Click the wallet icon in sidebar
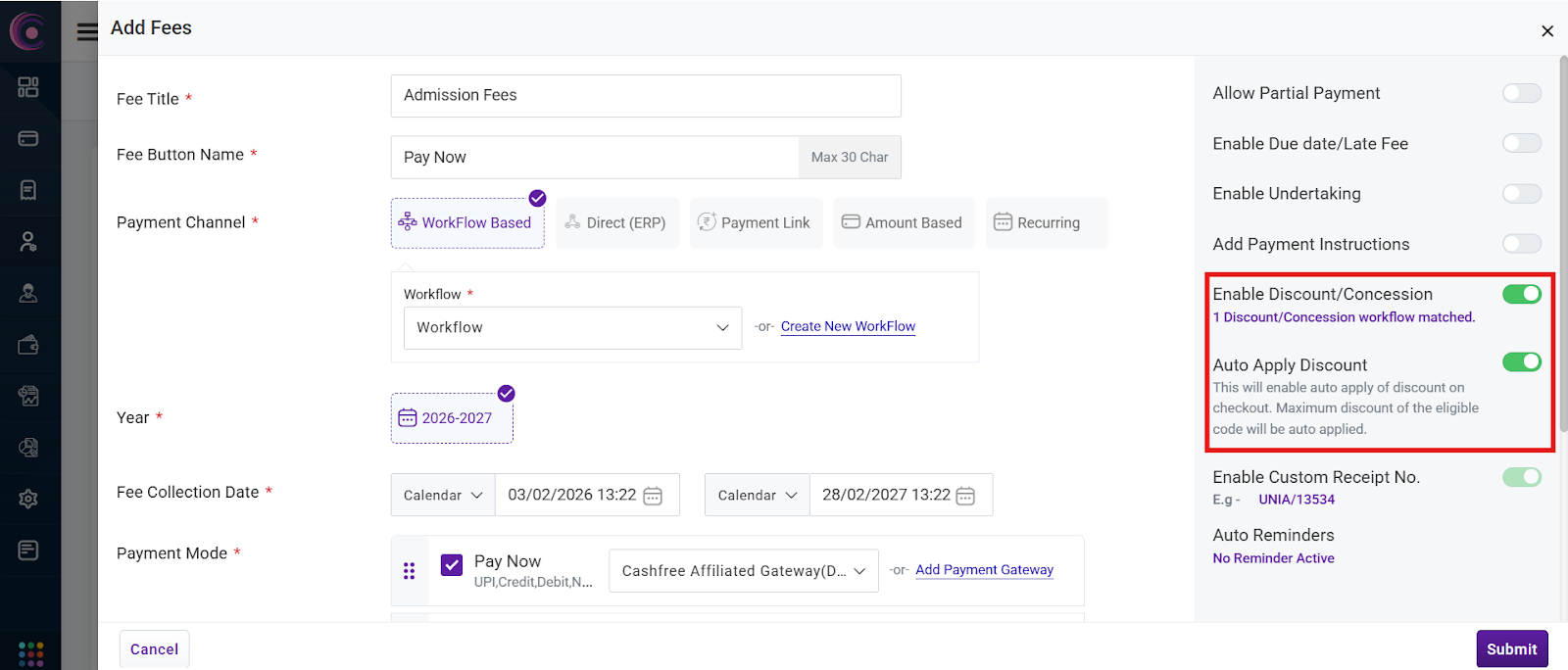The height and width of the screenshot is (670, 1568). [28, 345]
